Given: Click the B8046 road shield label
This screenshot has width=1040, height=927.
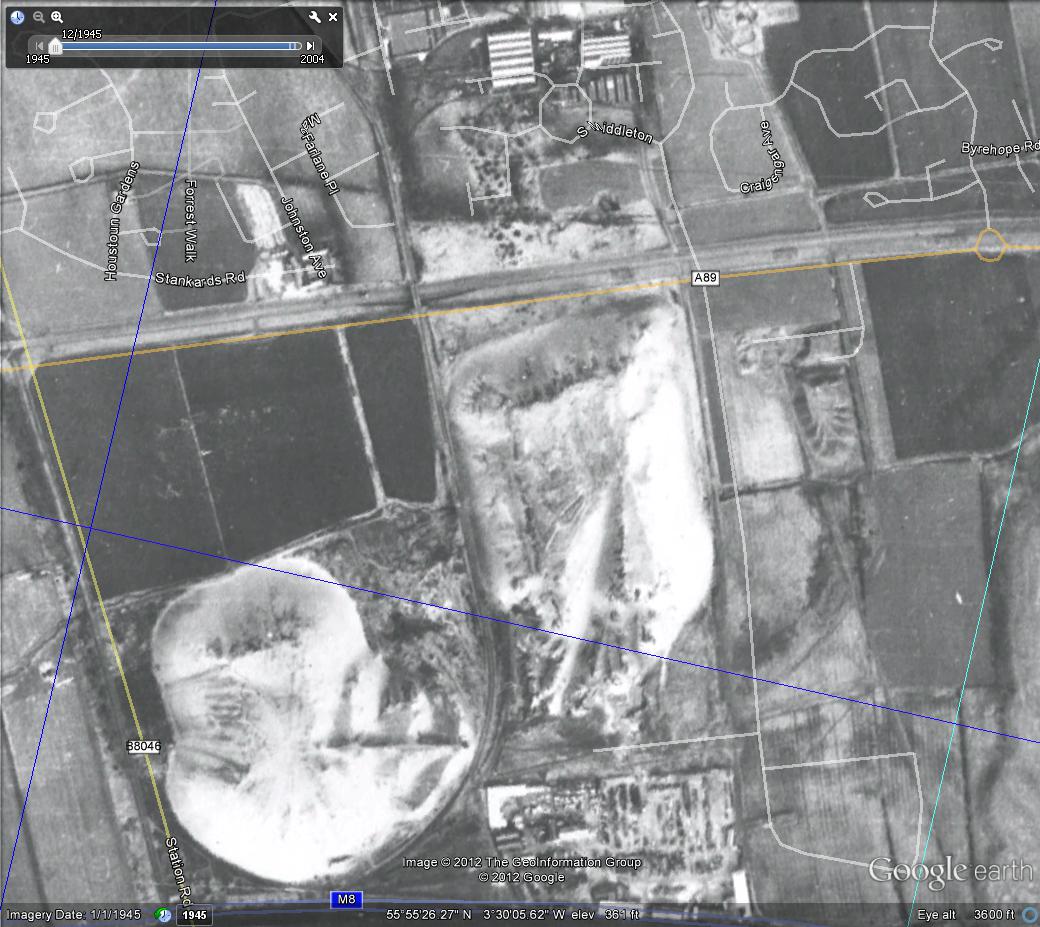Looking at the screenshot, I should (144, 746).
